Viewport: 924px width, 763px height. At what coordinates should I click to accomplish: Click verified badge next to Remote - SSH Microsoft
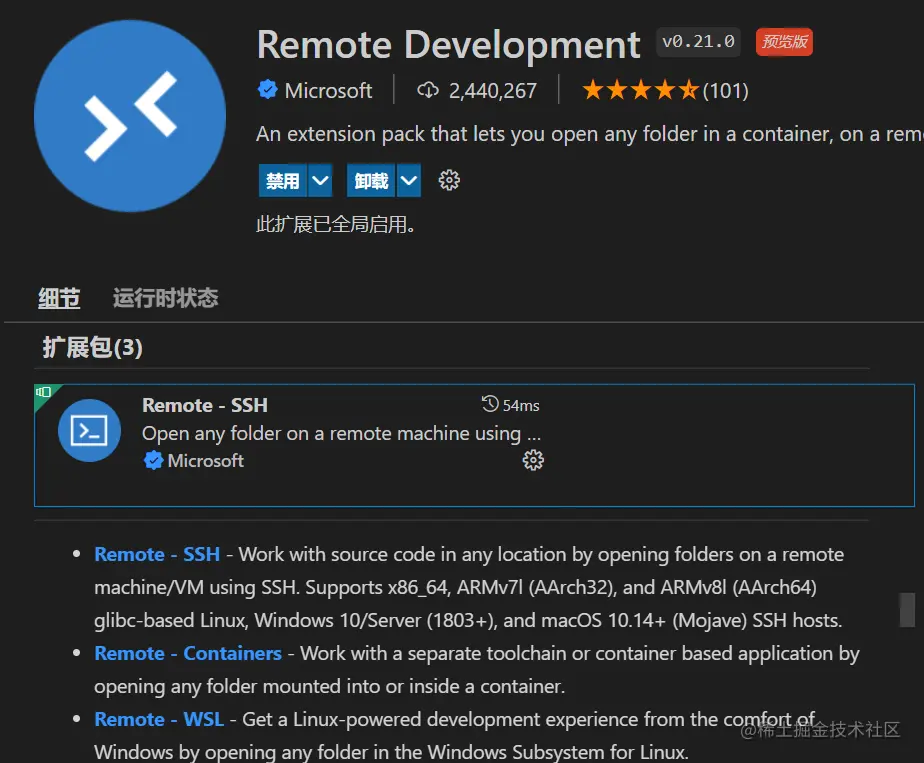(153, 460)
